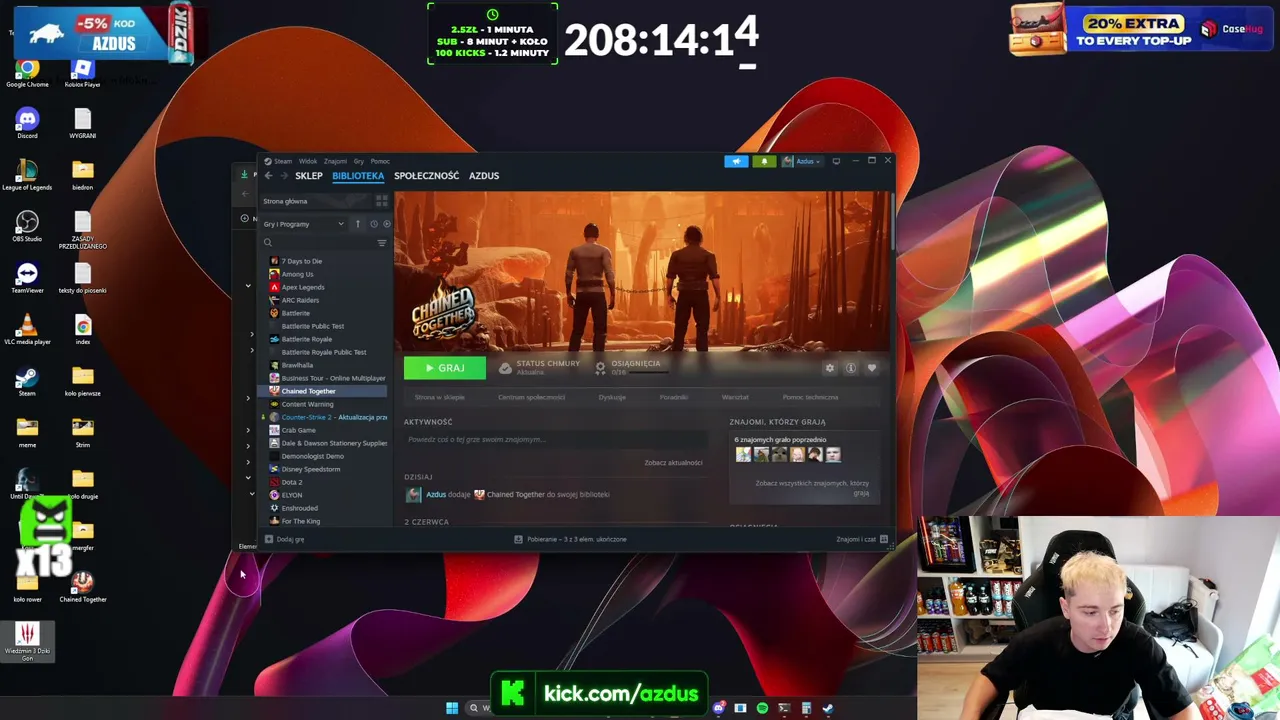Click the library search magnifier icon

(268, 243)
